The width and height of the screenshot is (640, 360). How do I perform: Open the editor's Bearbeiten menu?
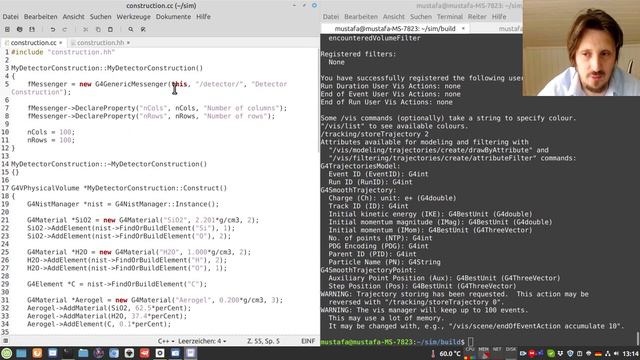[x=40, y=17]
